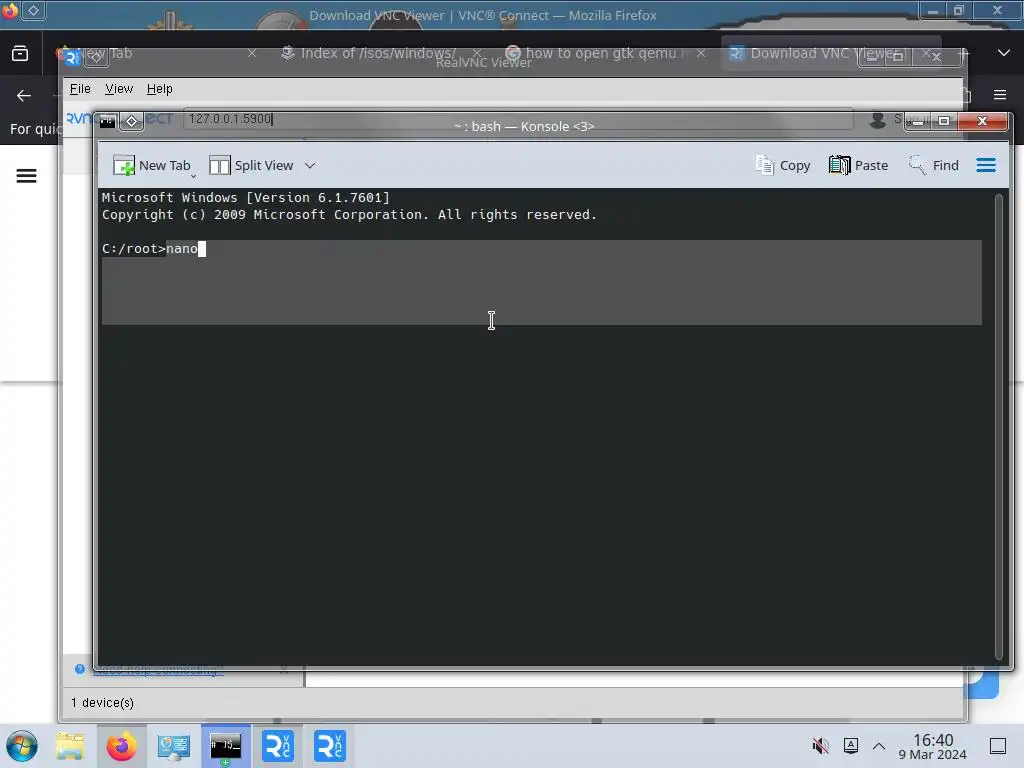Expand hidden system tray icons arrow
Image resolution: width=1024 pixels, height=768 pixels.
(x=879, y=746)
